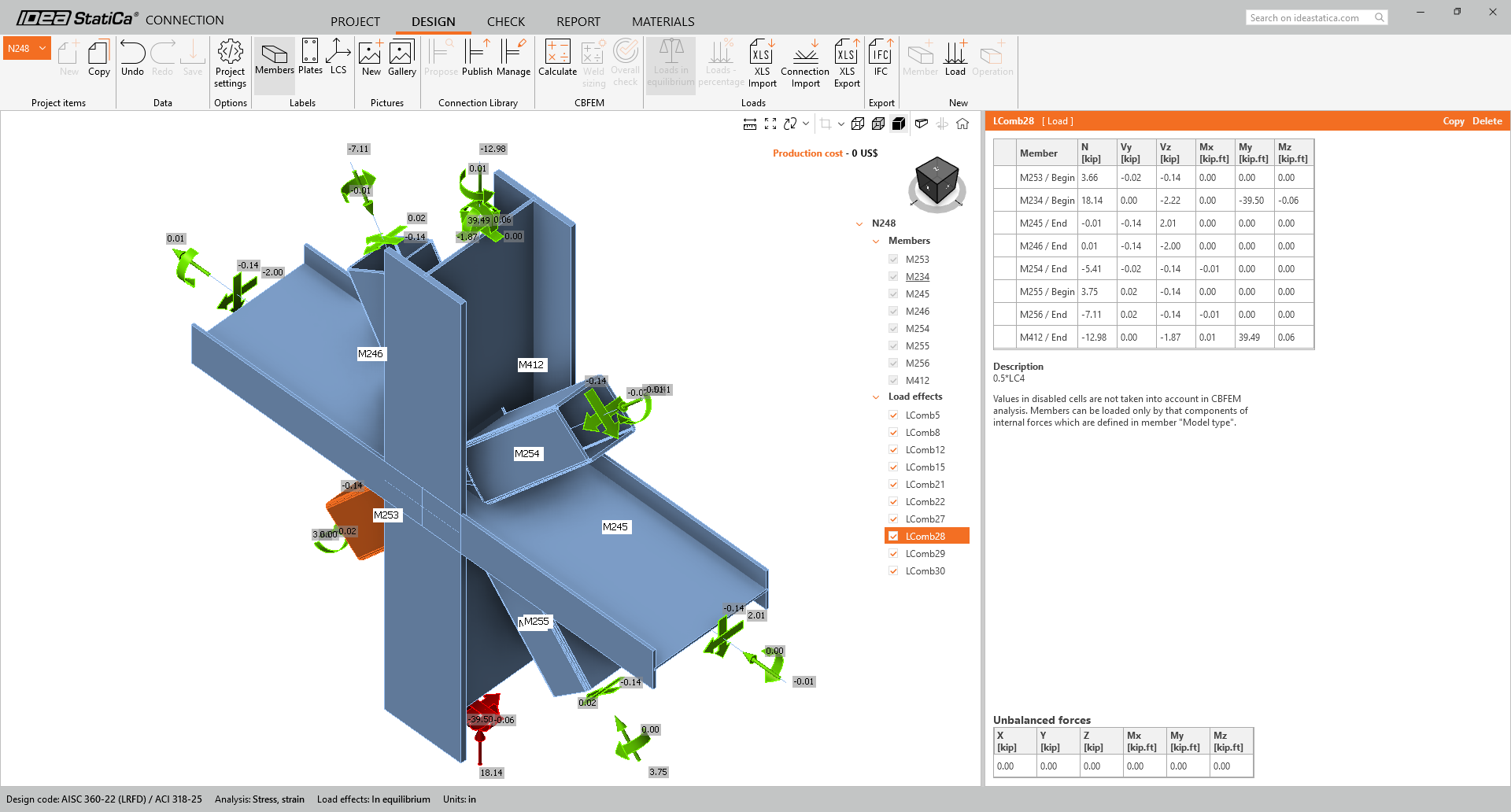Screen dimensions: 1511x812
Task: Click the ideastatica.com search field
Action: tap(1310, 17)
